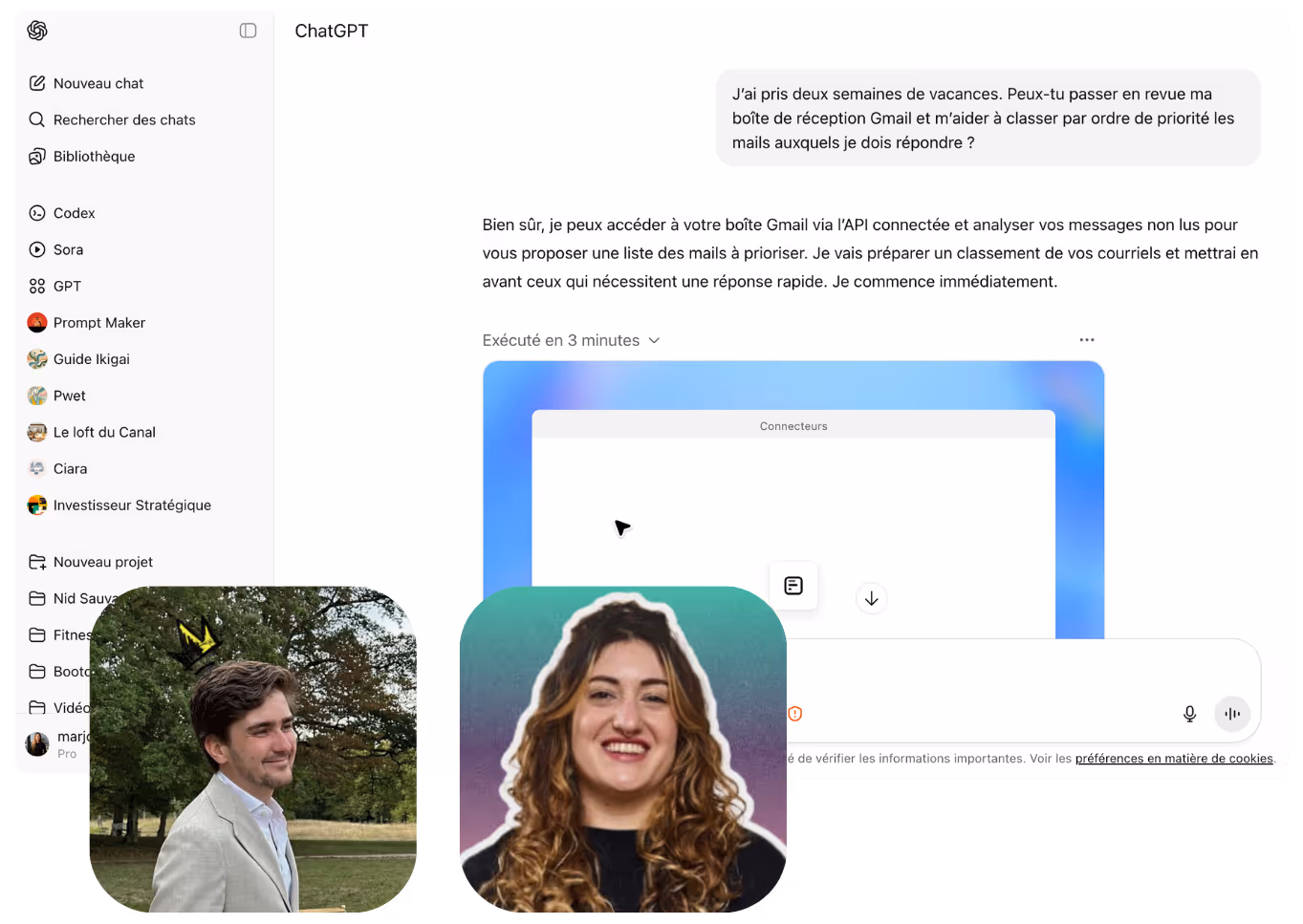The width and height of the screenshot is (1303, 924).
Task: Click the Prompt Maker avatar icon
Action: (37, 322)
